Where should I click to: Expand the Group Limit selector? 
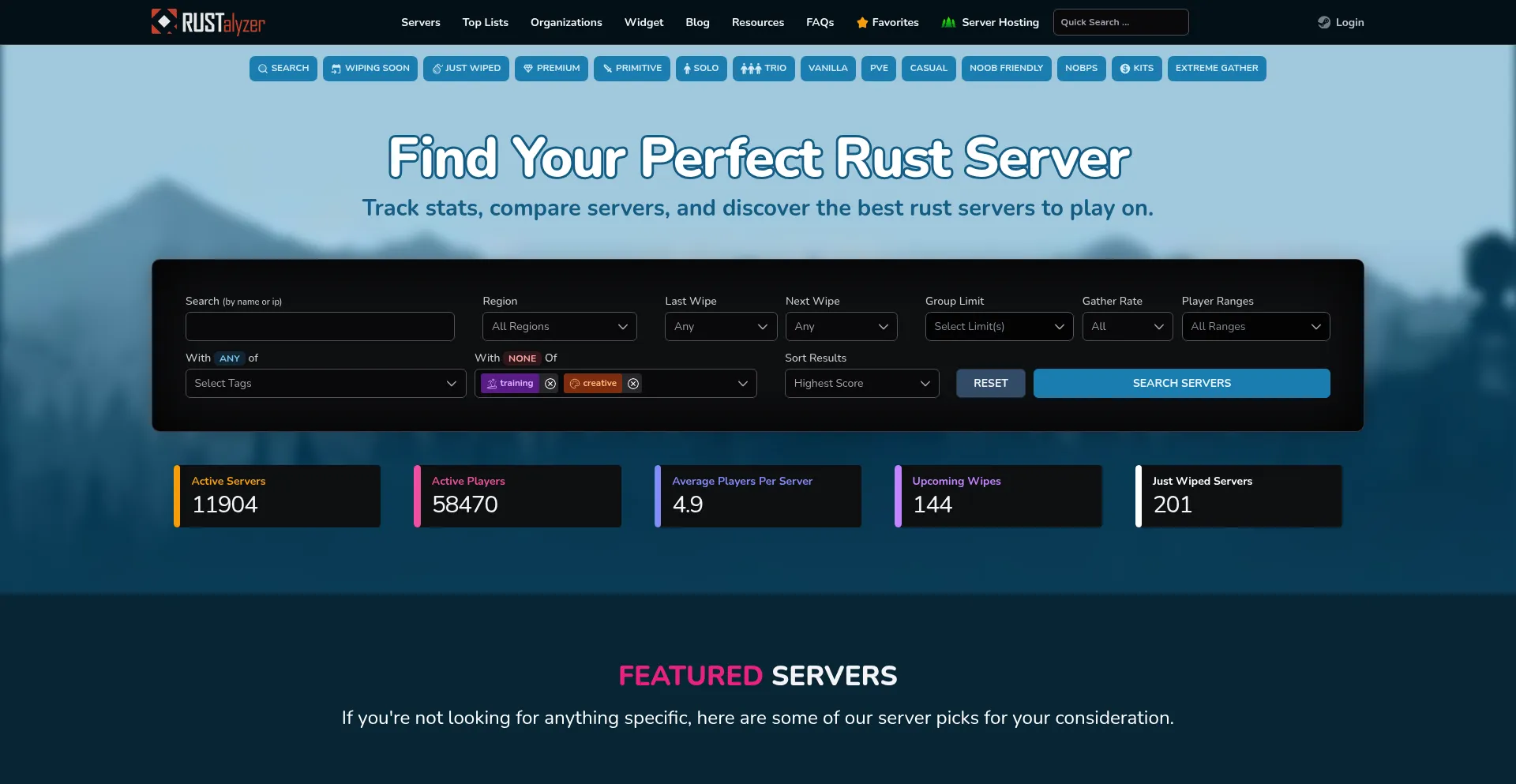999,327
